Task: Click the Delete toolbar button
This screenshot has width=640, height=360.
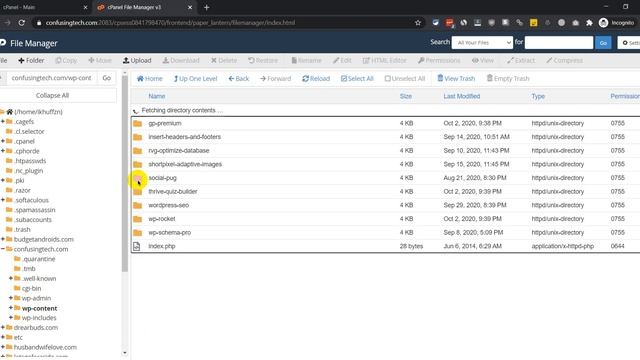Action: (224, 60)
